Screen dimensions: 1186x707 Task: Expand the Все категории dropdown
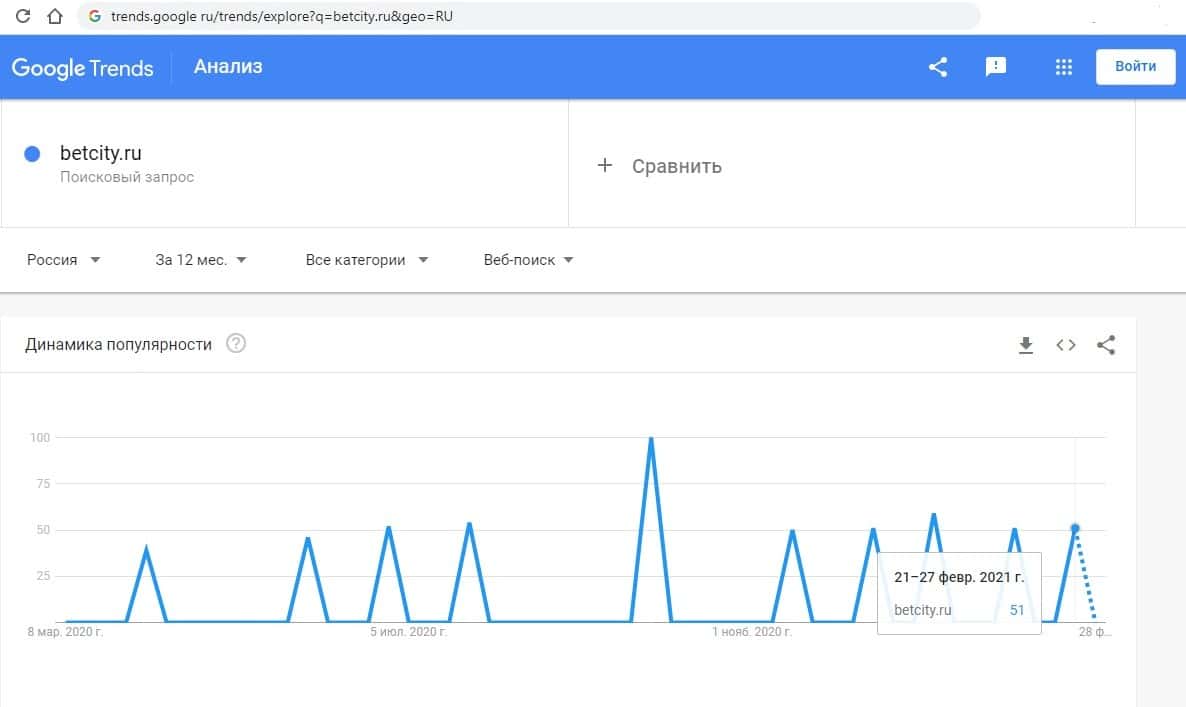(366, 260)
